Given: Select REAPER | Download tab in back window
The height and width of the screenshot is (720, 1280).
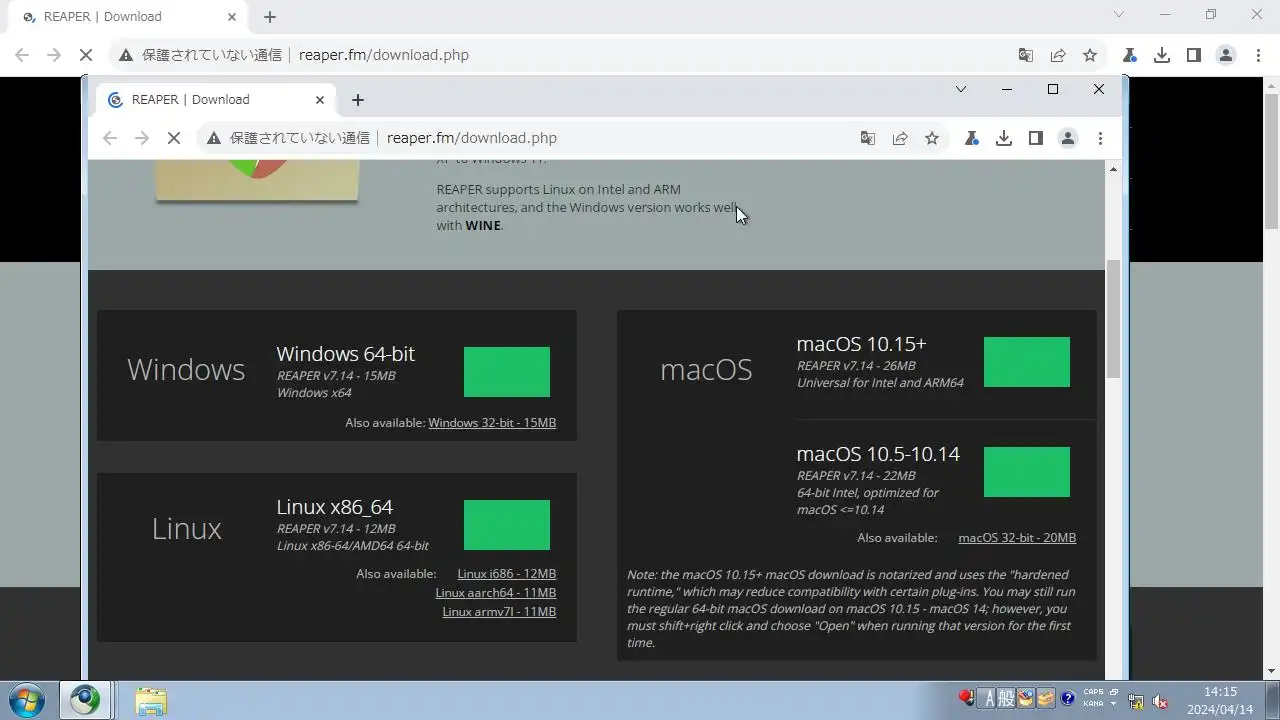Looking at the screenshot, I should [x=129, y=17].
